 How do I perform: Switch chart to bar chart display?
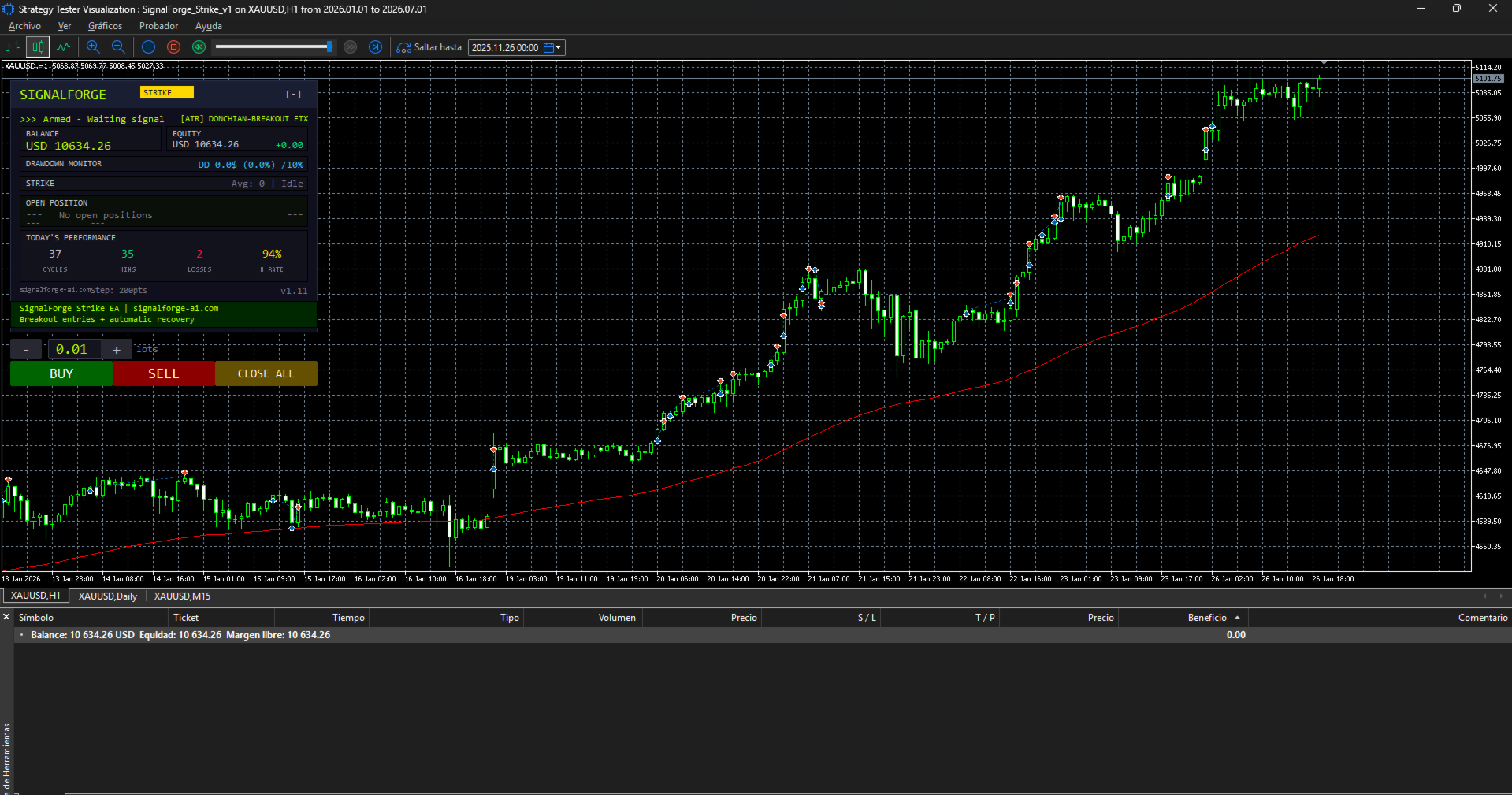click(x=13, y=47)
